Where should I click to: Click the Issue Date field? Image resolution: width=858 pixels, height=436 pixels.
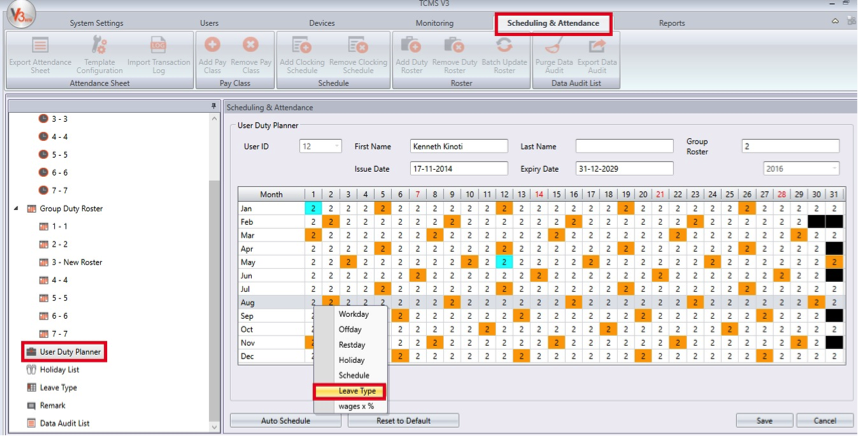[459, 169]
